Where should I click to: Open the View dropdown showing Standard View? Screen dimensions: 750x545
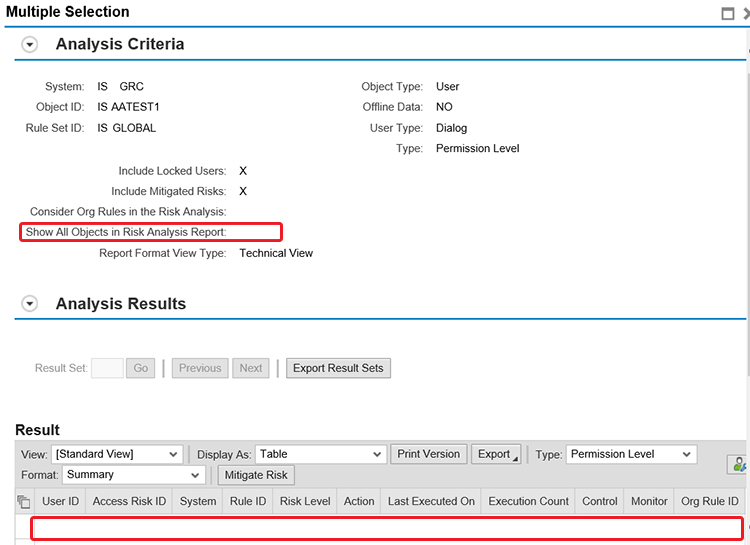[117, 454]
